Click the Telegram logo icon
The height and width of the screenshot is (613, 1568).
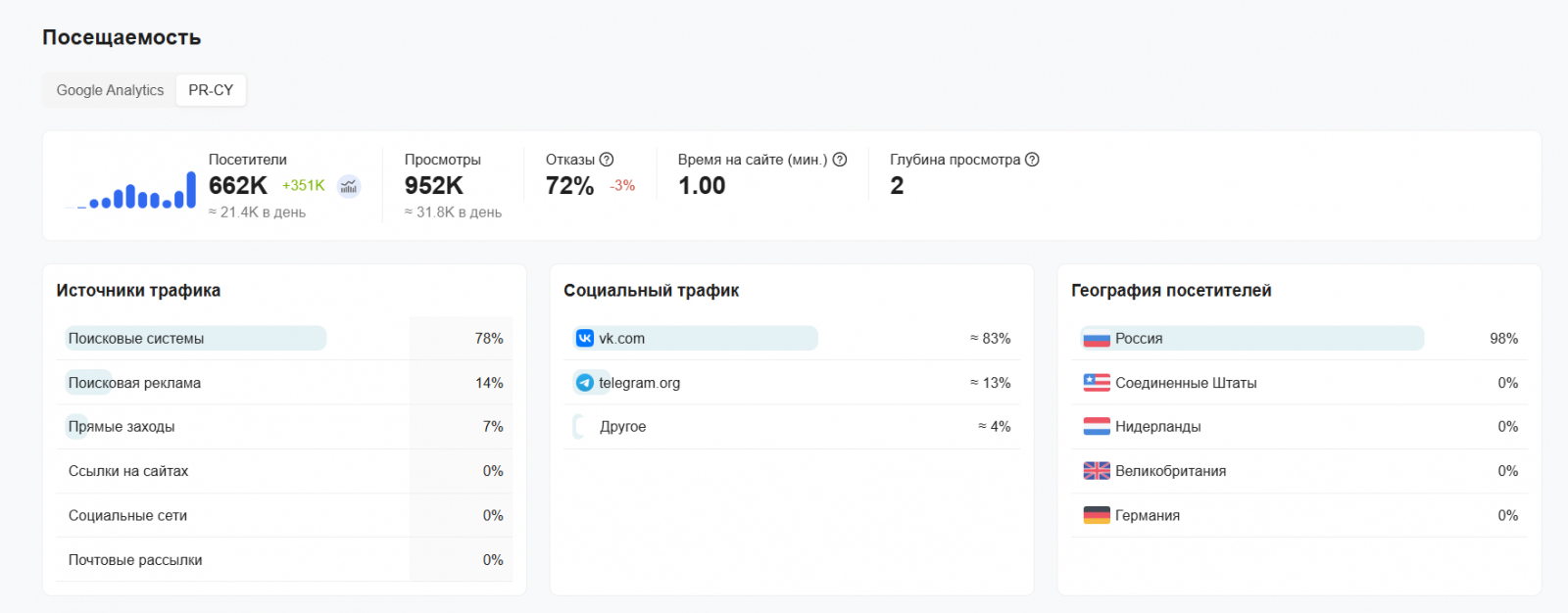point(585,383)
